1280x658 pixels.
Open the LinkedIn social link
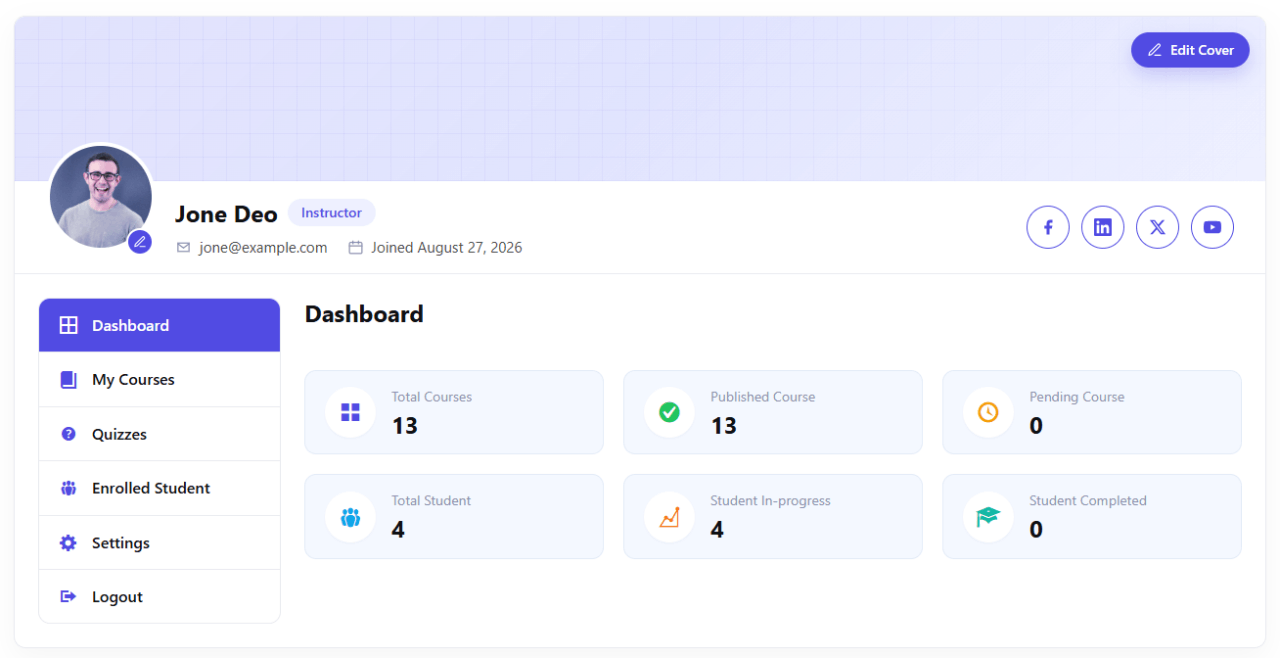pyautogui.click(x=1103, y=227)
